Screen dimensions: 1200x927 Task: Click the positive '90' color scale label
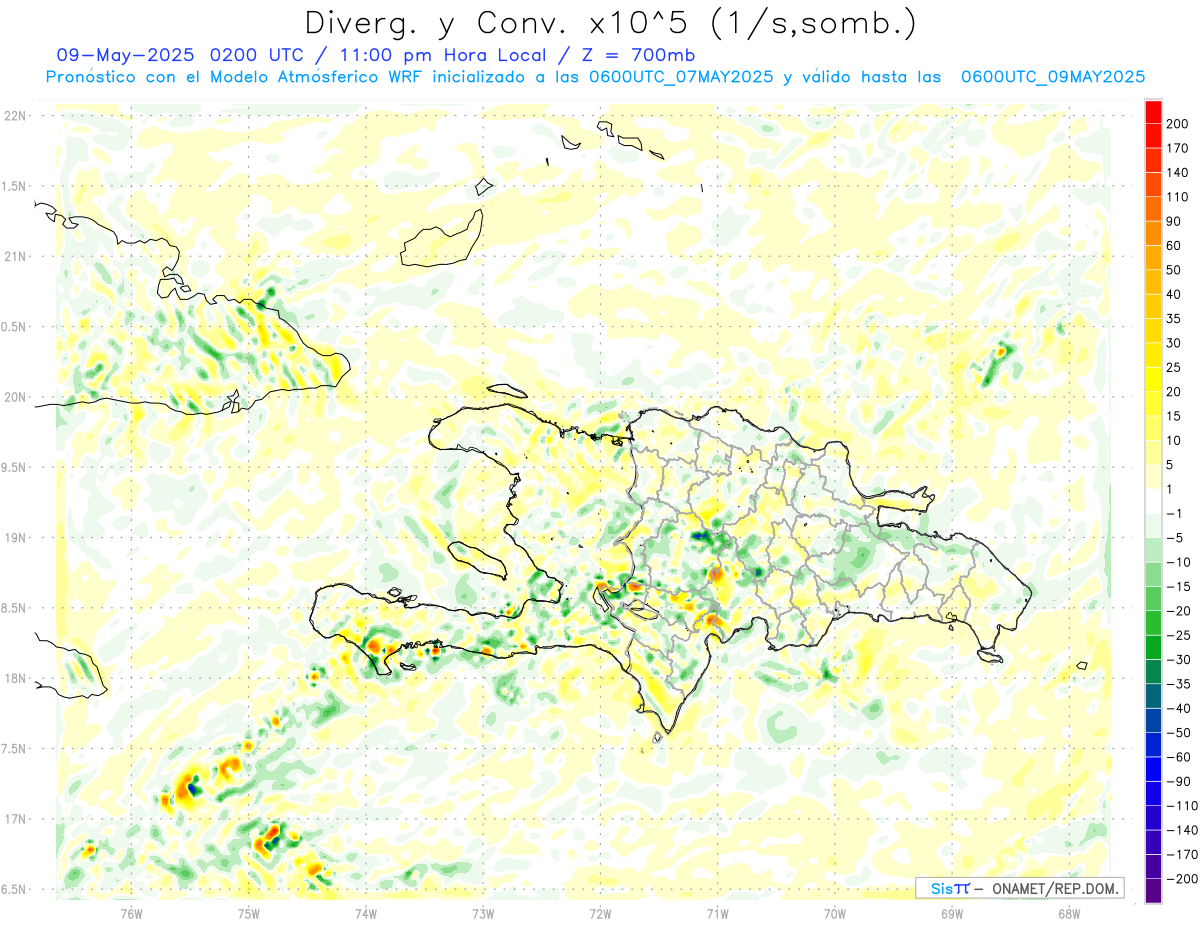(x=1176, y=221)
